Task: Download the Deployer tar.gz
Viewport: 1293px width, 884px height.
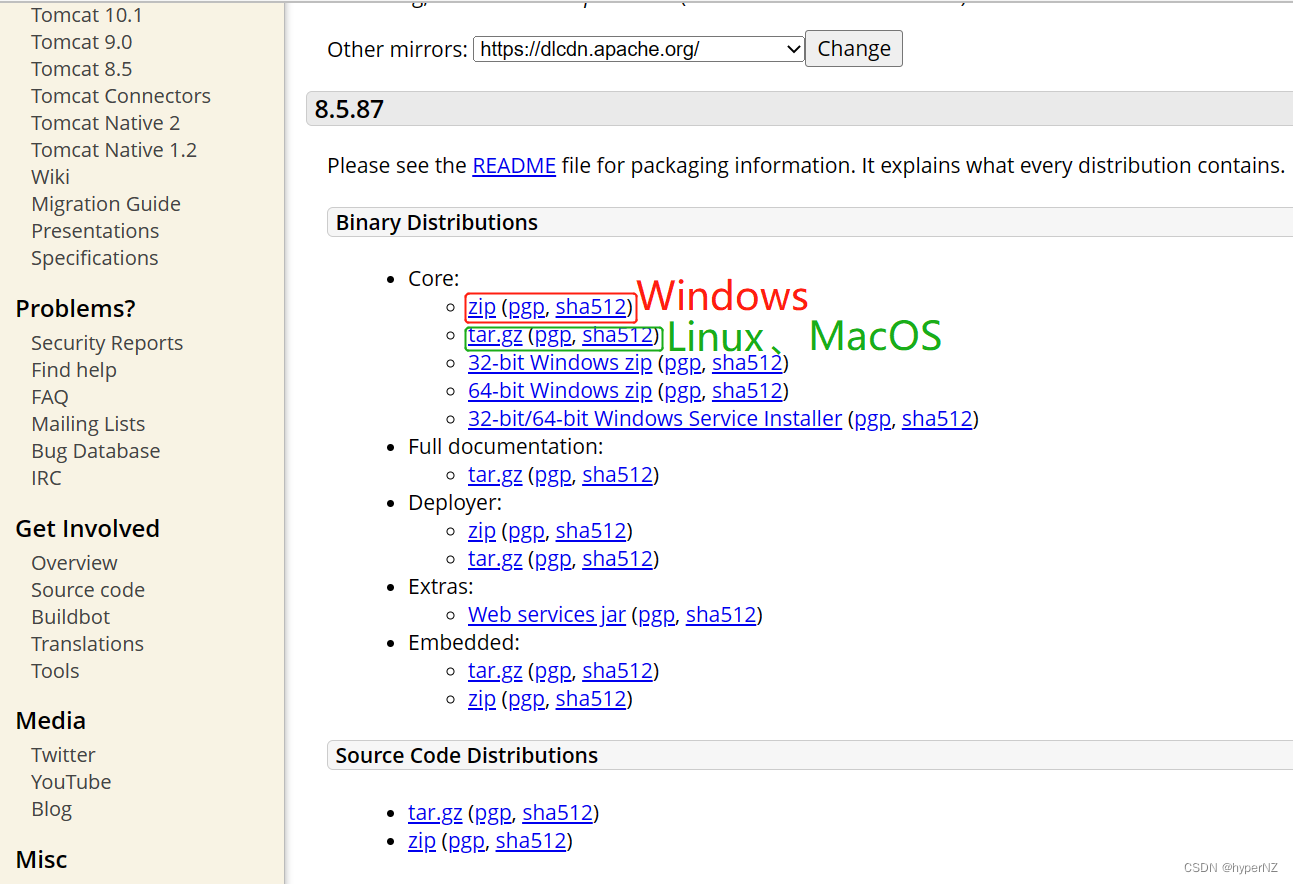Action: point(495,559)
